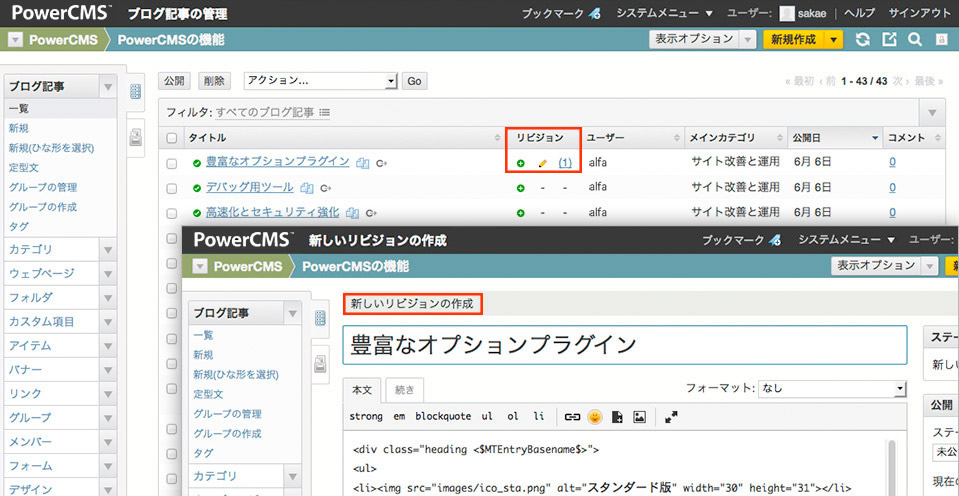
Task: Open the フォーマット dropdown set to なし
Action: [832, 388]
